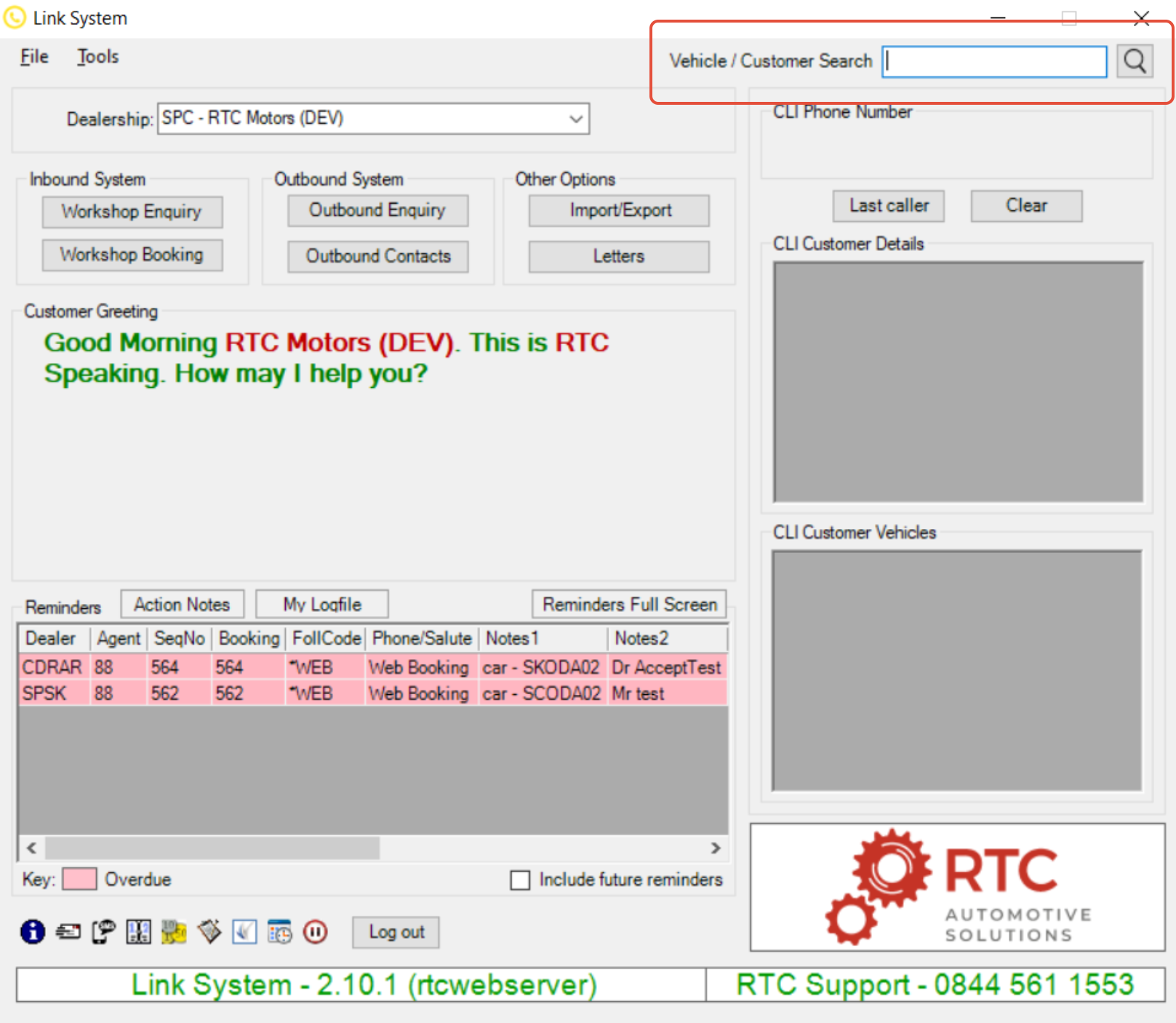Select the CDRAR reminder row cell
This screenshot has height=1023, width=1176.
point(55,667)
